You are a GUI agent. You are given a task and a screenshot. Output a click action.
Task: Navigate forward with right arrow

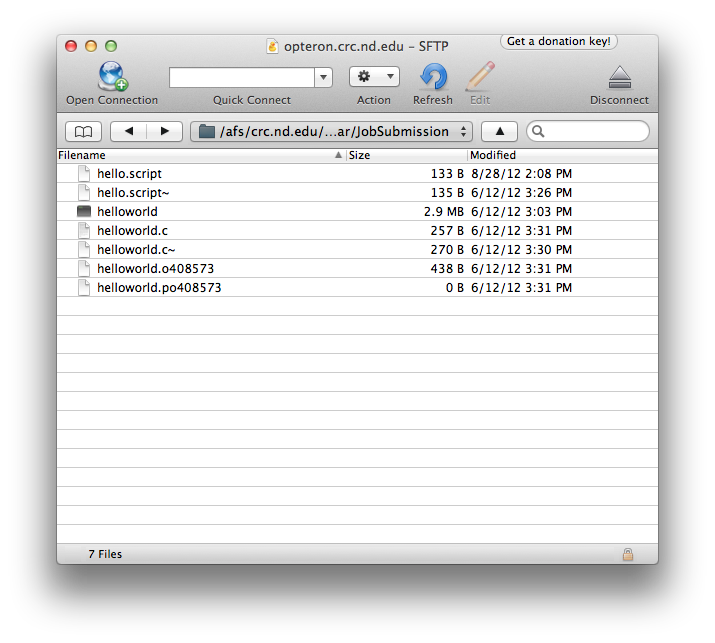point(164,132)
